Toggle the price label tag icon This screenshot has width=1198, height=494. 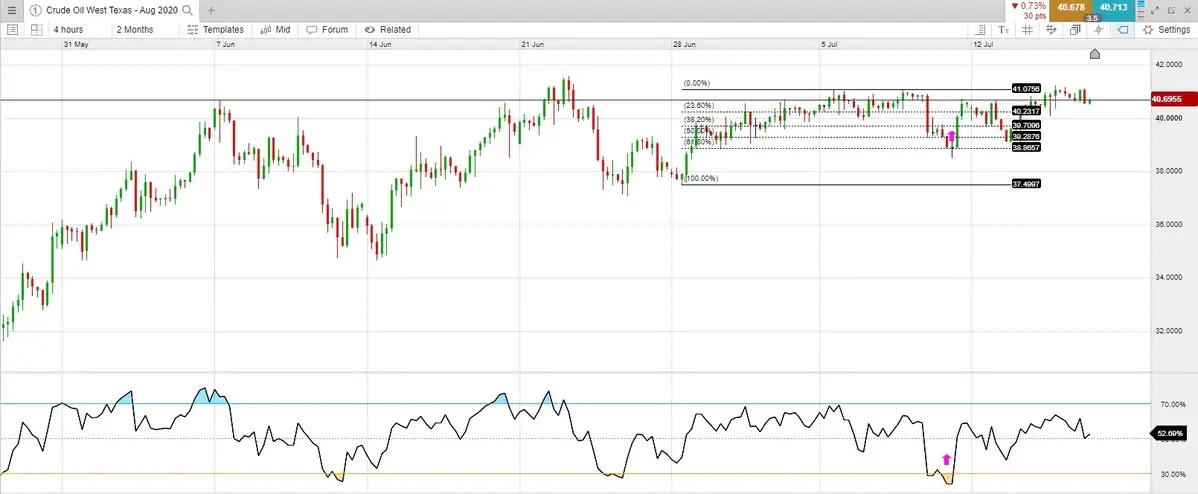tap(1122, 30)
